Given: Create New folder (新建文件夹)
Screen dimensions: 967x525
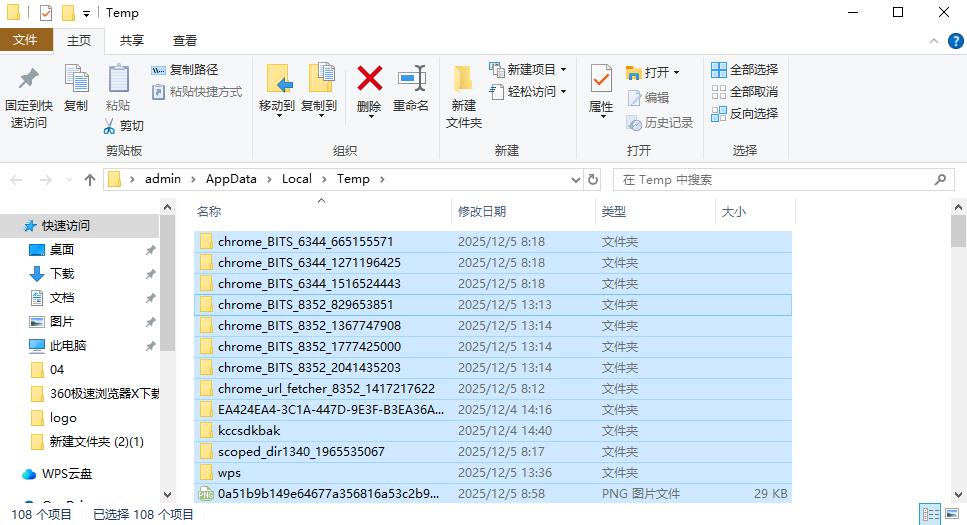Looking at the screenshot, I should [463, 96].
